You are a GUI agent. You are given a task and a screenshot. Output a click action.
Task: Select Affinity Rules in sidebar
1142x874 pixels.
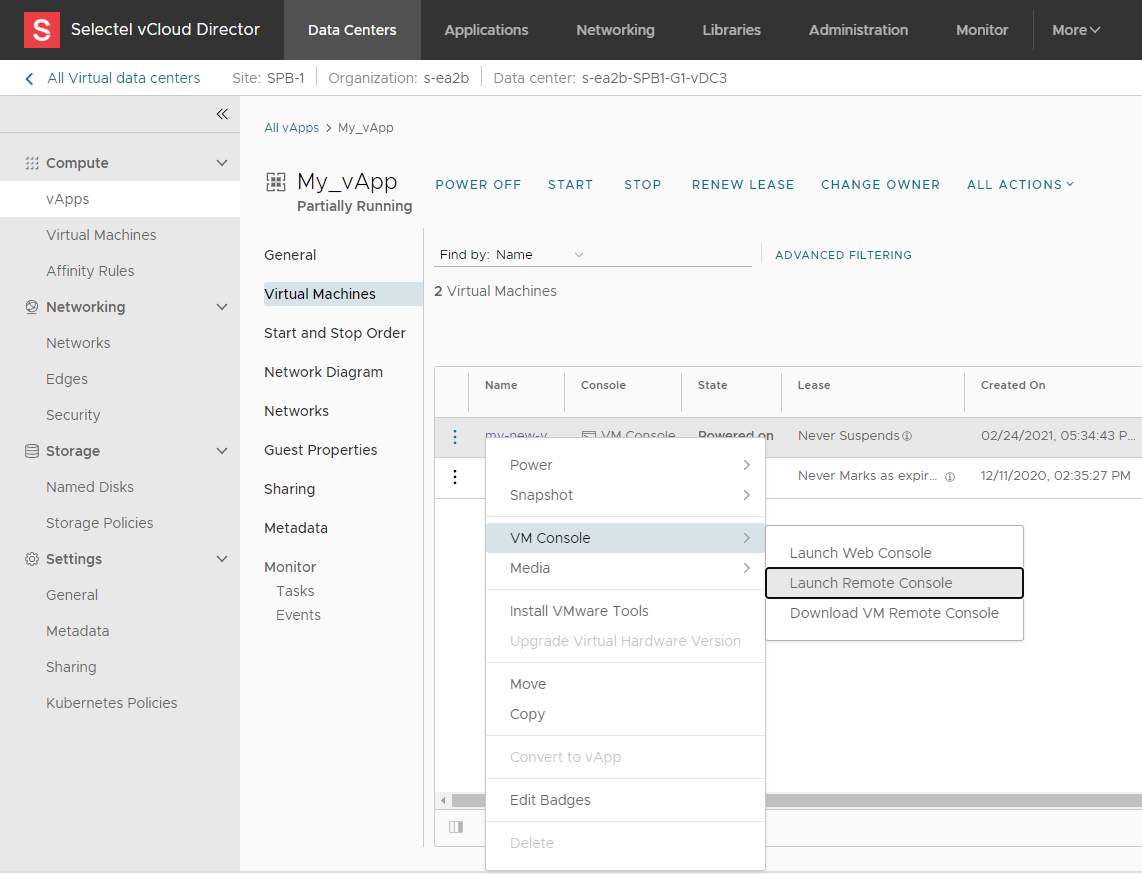point(90,271)
